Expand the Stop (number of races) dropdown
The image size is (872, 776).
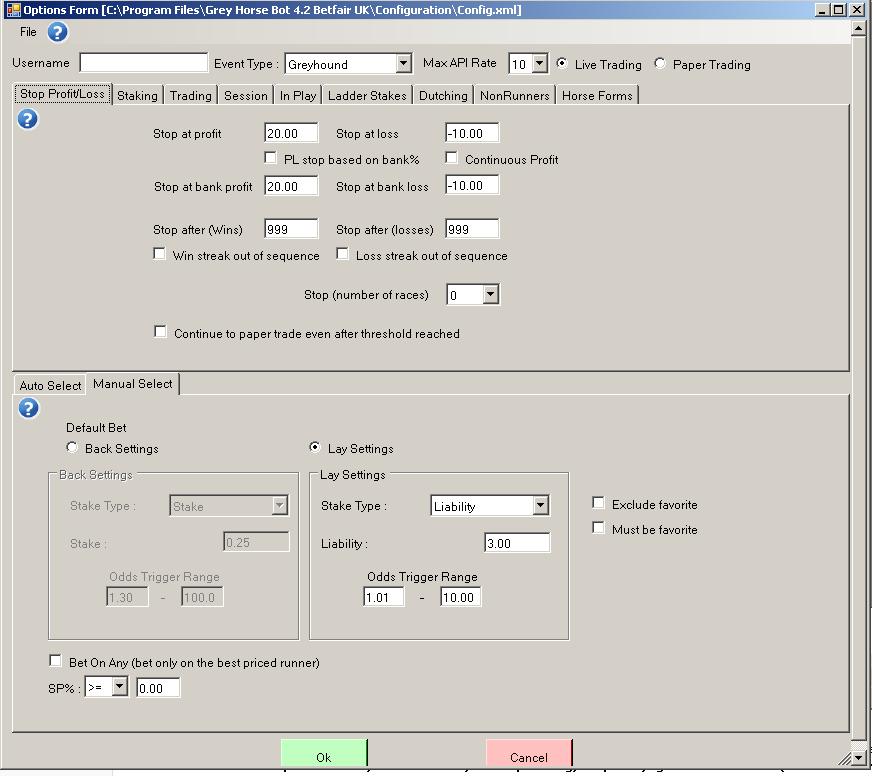pos(490,294)
